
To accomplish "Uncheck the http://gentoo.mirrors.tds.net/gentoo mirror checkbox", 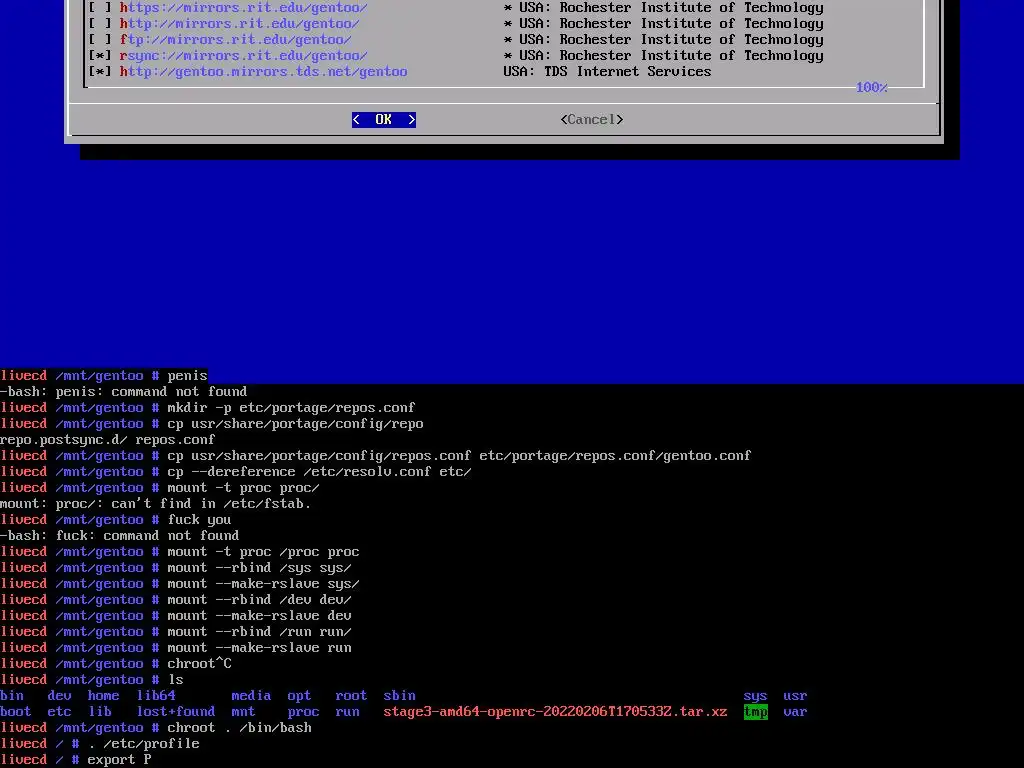I will 100,72.
